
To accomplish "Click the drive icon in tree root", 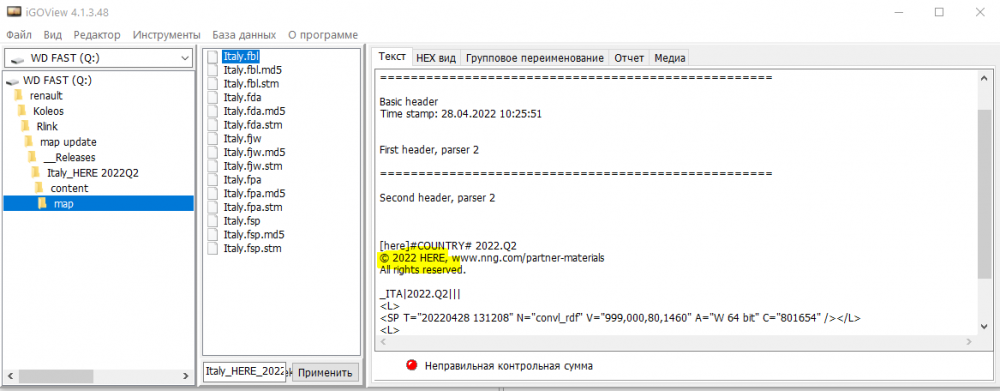I will (x=11, y=81).
